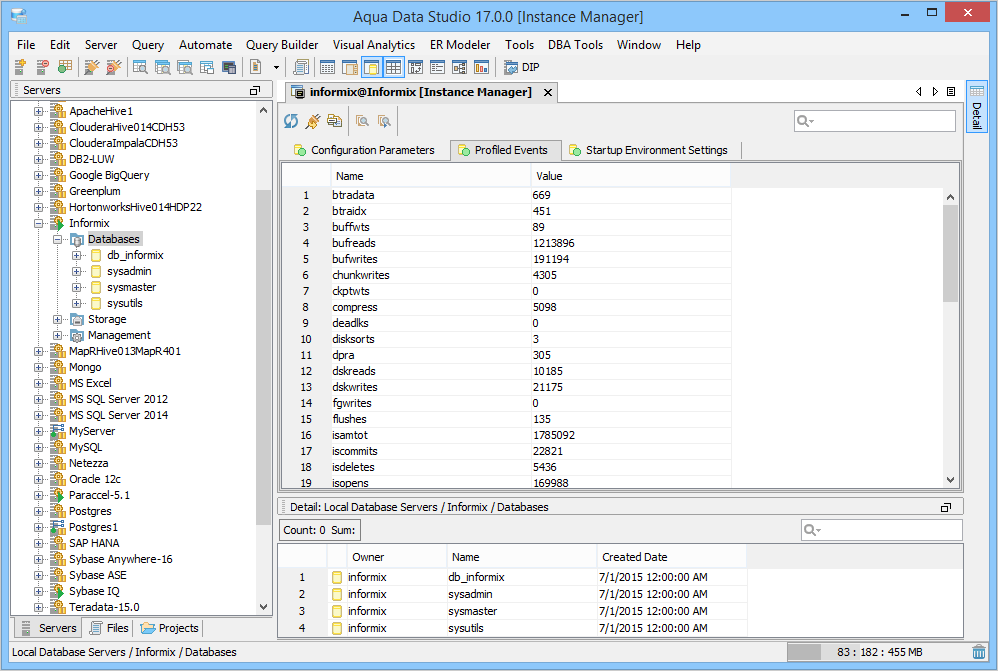
Task: Expand the MySQL server node
Action: pos(39,448)
